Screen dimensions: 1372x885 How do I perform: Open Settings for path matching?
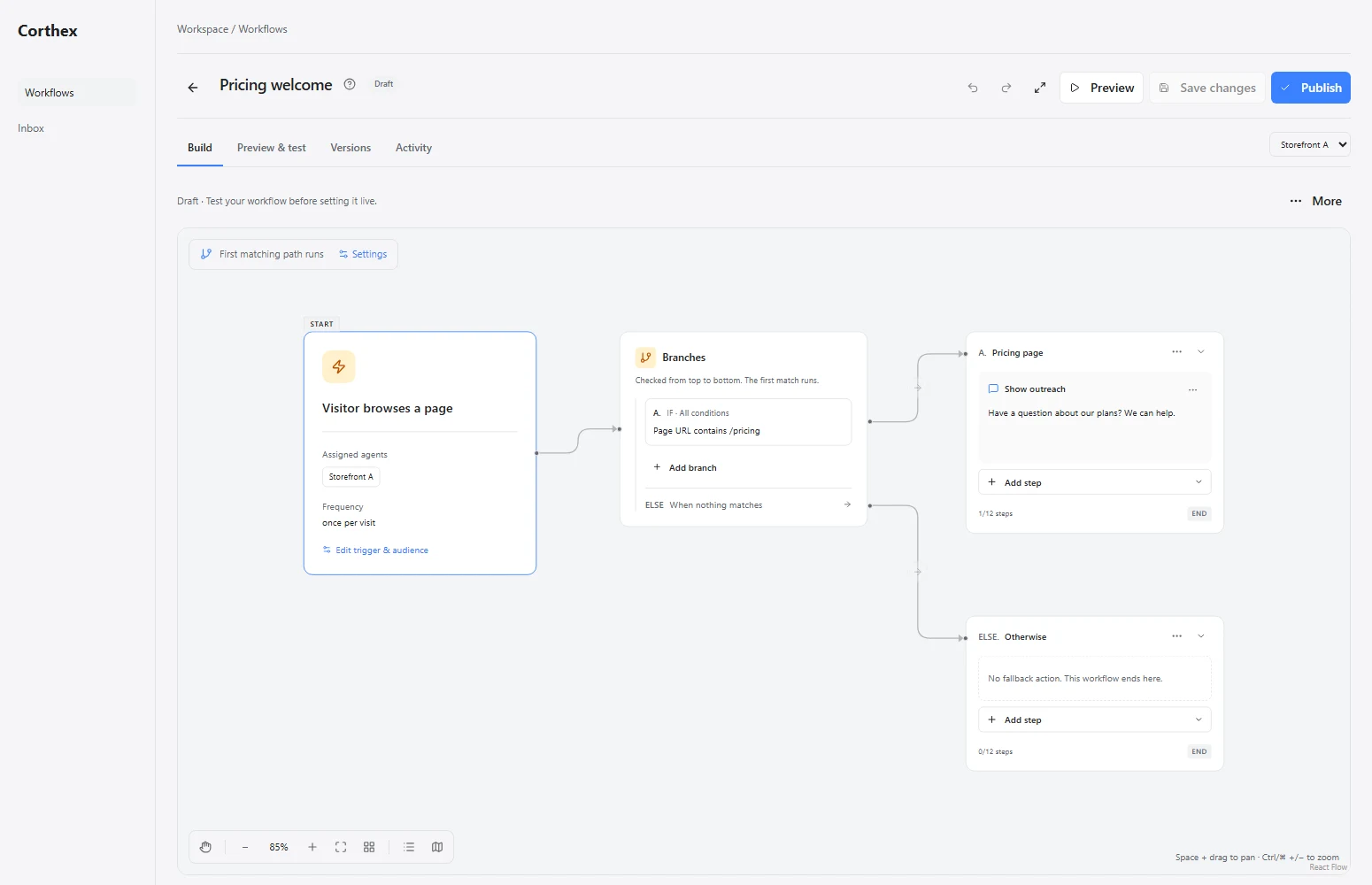(363, 254)
